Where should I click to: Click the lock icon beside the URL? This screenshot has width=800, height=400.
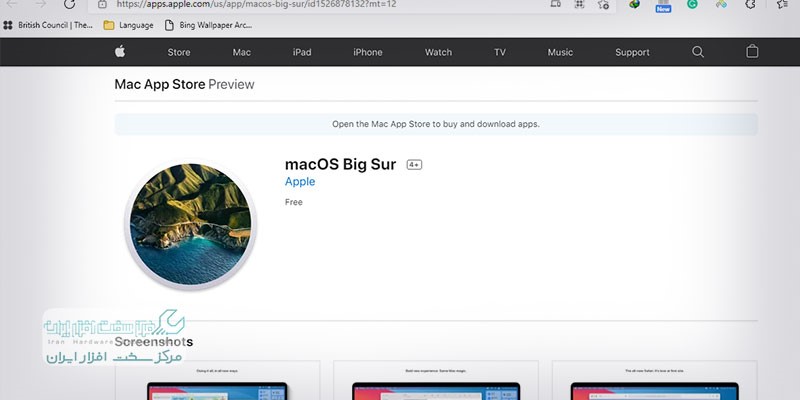pos(102,4)
